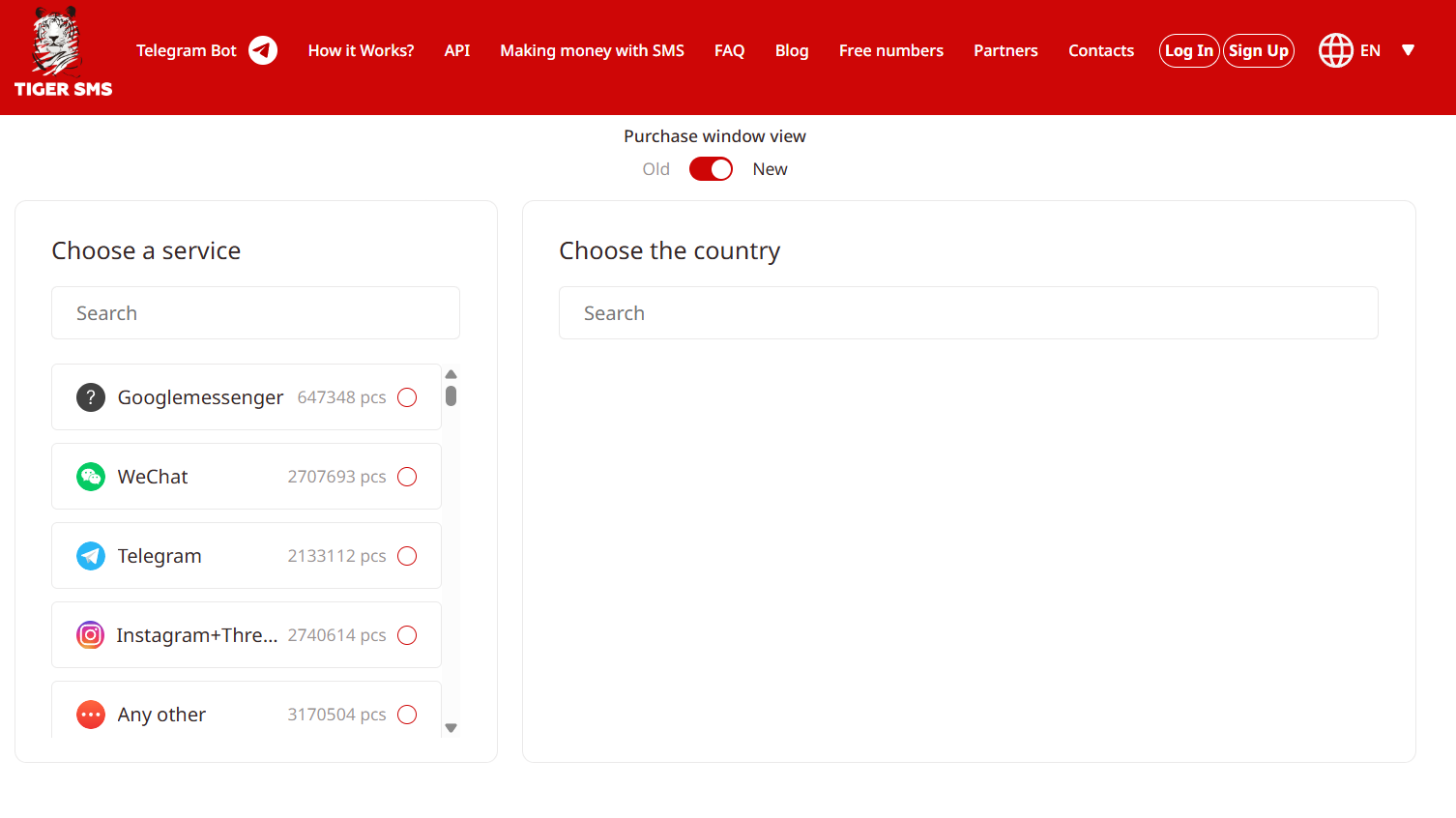
Task: Visit the Free numbers page
Action: coord(891,50)
